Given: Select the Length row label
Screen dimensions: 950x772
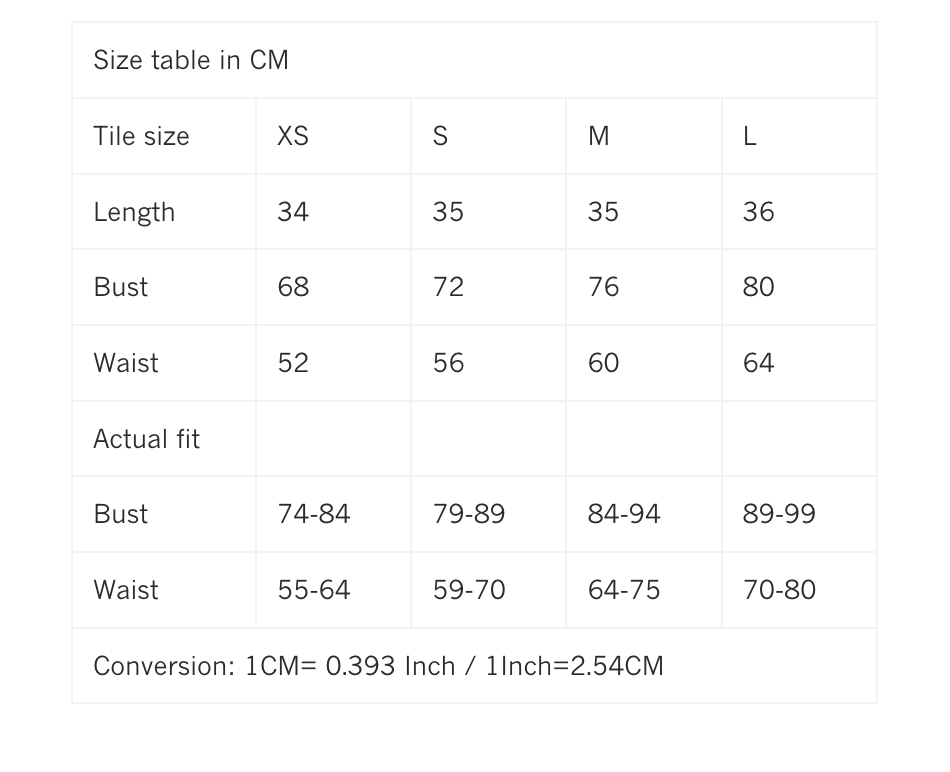Looking at the screenshot, I should click(134, 212).
